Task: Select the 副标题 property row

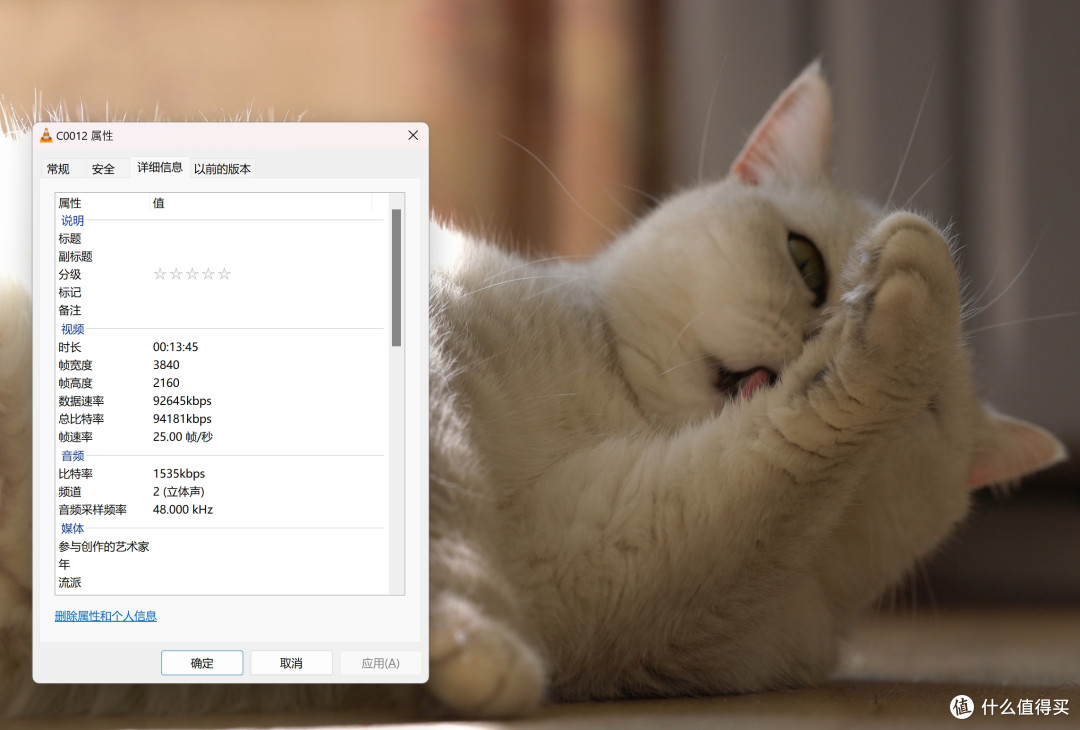Action: [x=222, y=256]
